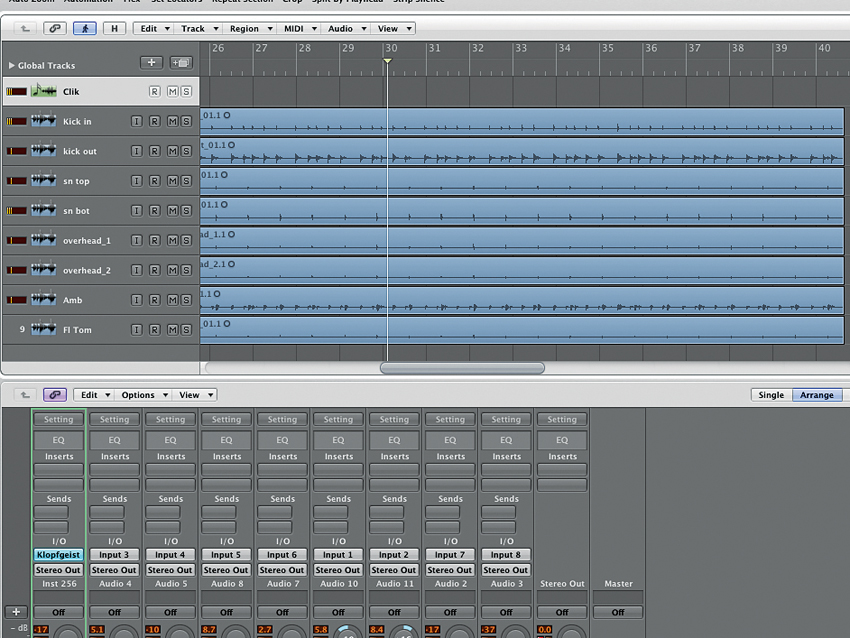Image resolution: width=850 pixels, height=638 pixels.
Task: Click the mixer add channel plus button
Action: tap(16, 612)
